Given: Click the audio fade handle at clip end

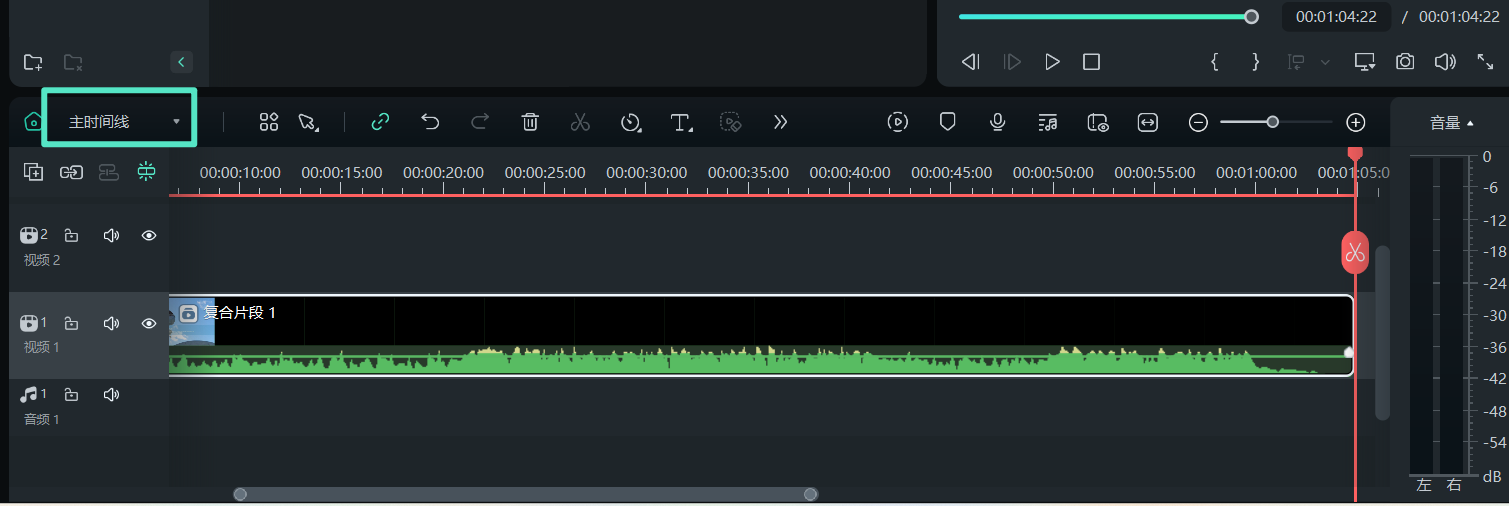Looking at the screenshot, I should tap(1348, 352).
